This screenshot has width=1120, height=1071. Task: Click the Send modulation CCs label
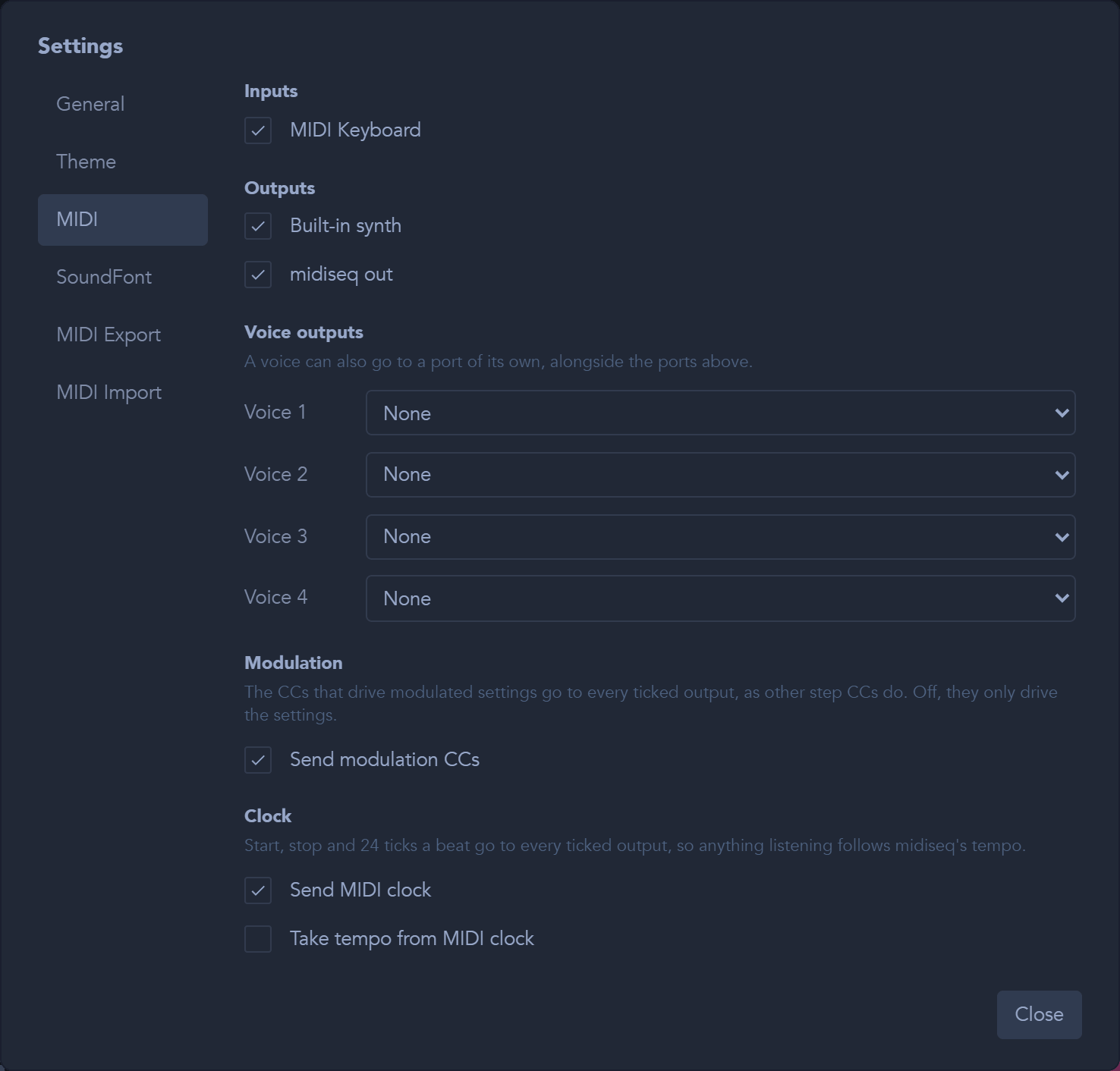pyautogui.click(x=385, y=760)
